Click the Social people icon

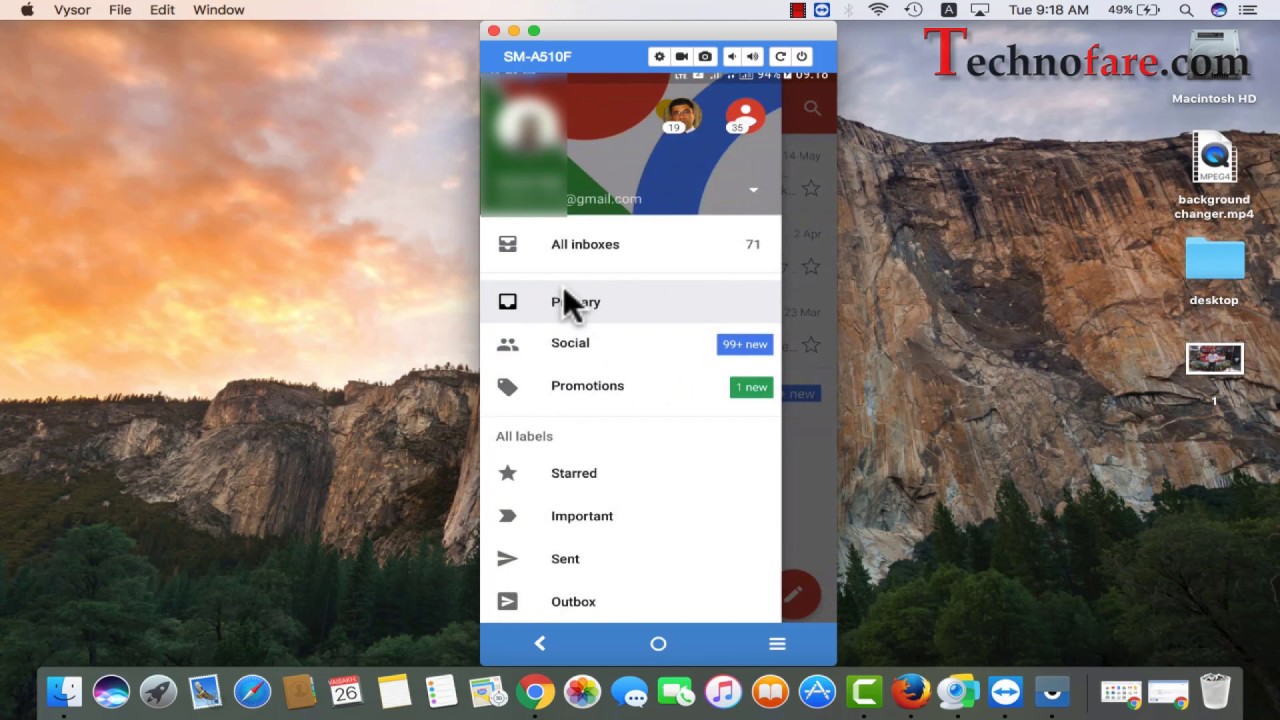(507, 344)
